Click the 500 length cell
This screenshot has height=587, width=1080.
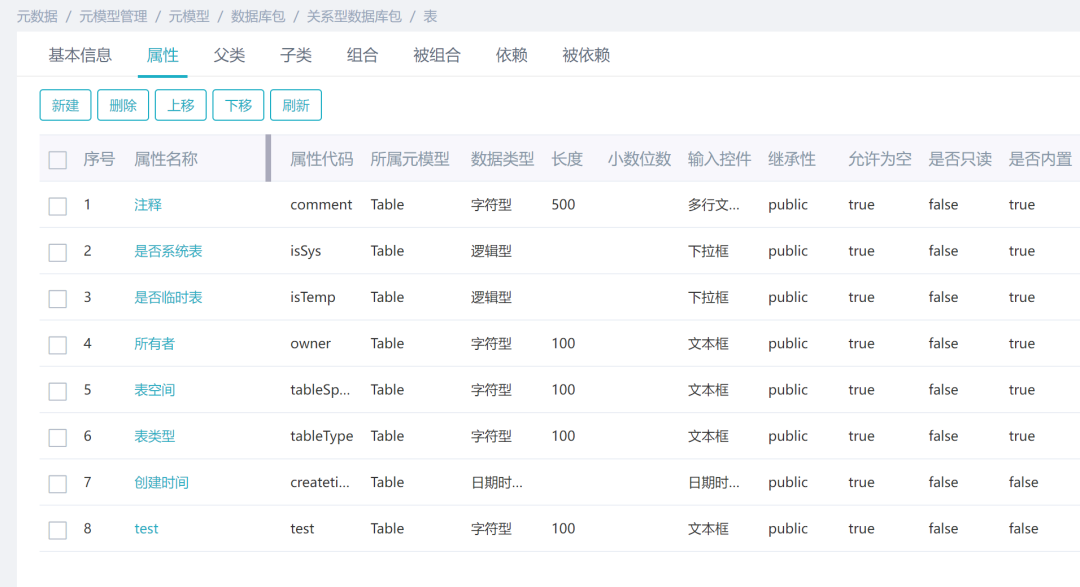coord(563,205)
